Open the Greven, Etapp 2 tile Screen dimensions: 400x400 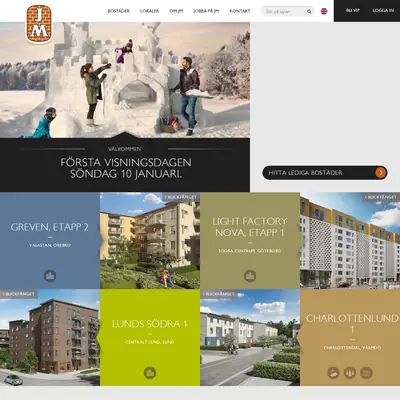pyautogui.click(x=50, y=241)
